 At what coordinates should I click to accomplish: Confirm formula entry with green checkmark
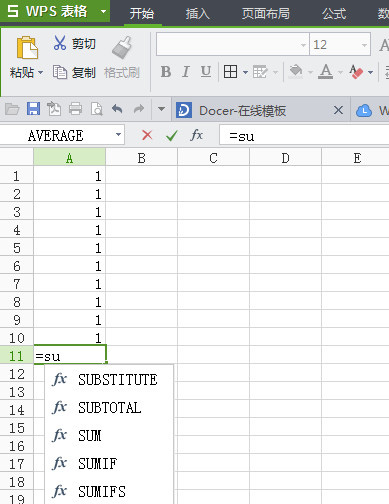[172, 135]
